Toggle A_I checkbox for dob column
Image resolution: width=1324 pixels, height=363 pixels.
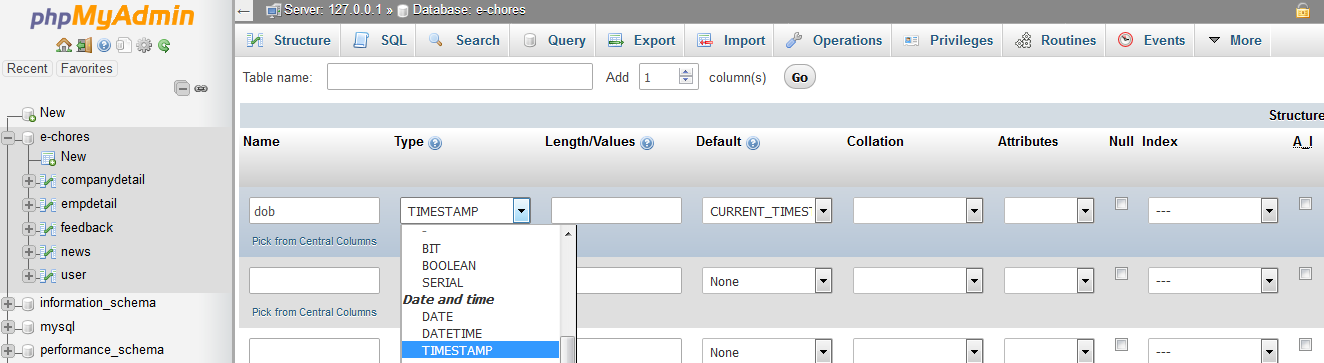click(1305, 203)
